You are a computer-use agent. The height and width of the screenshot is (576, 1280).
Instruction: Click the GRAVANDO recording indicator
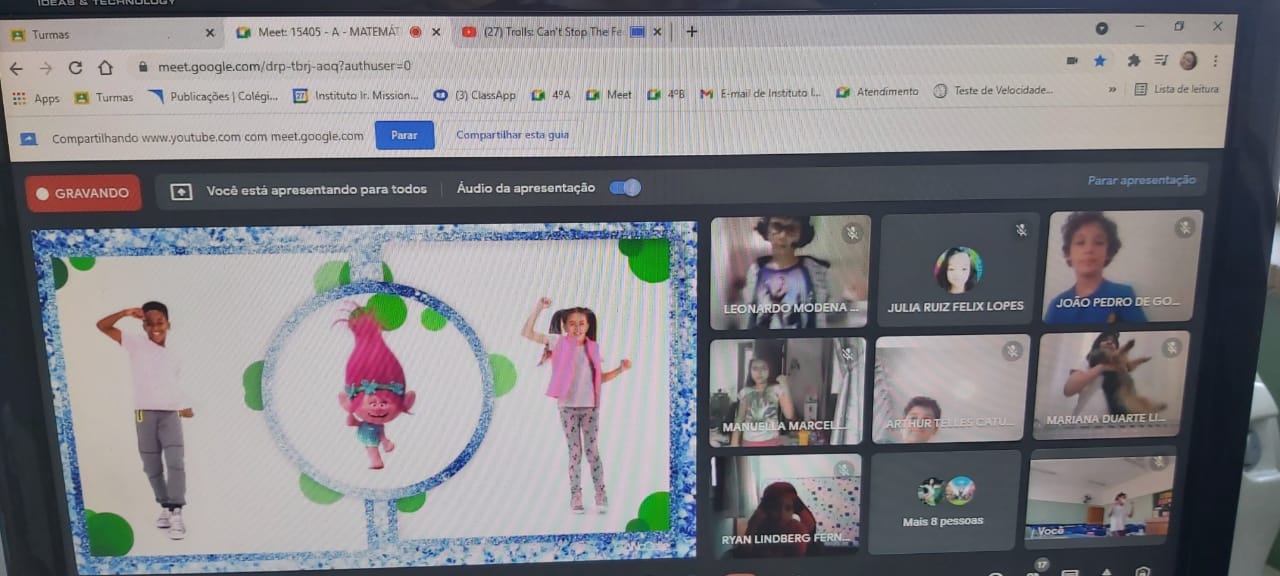(83, 193)
